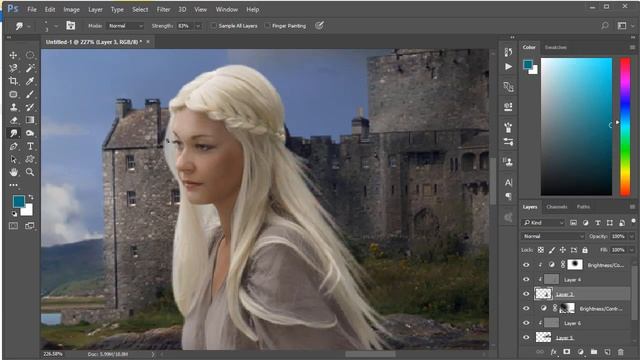Open the Image menu

[x=71, y=9]
